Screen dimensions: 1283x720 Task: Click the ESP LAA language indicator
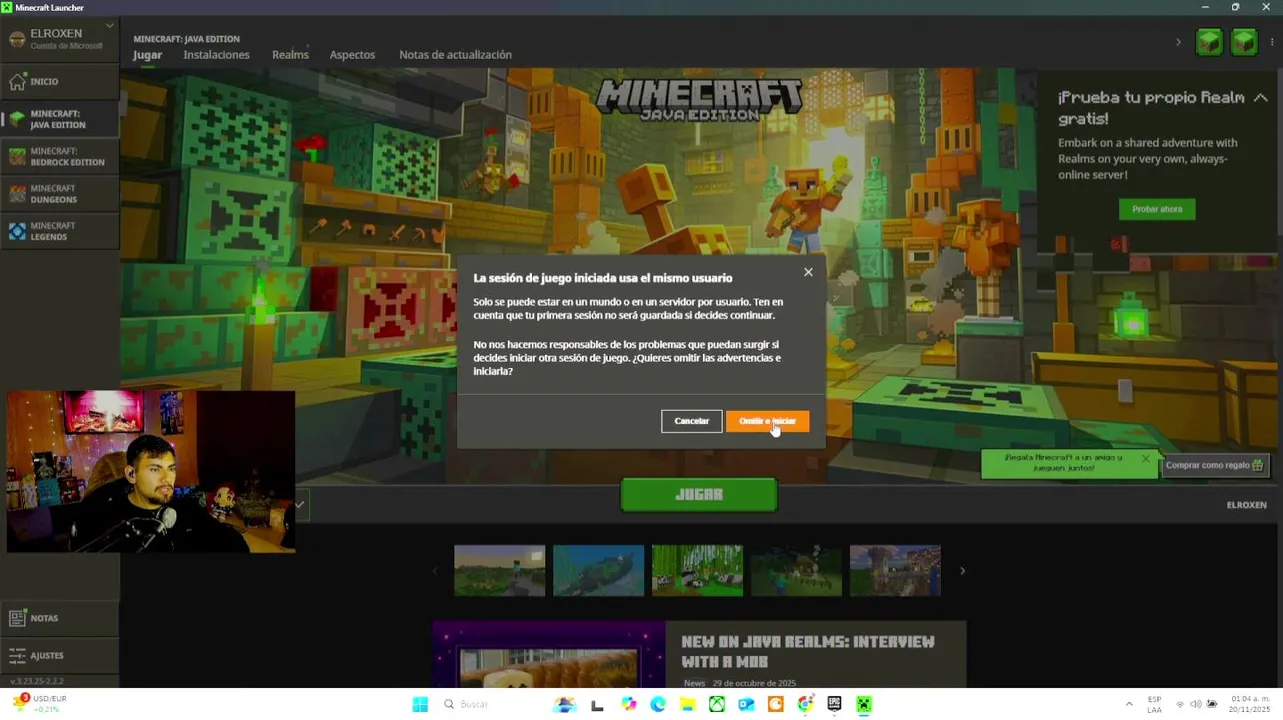[1154, 704]
